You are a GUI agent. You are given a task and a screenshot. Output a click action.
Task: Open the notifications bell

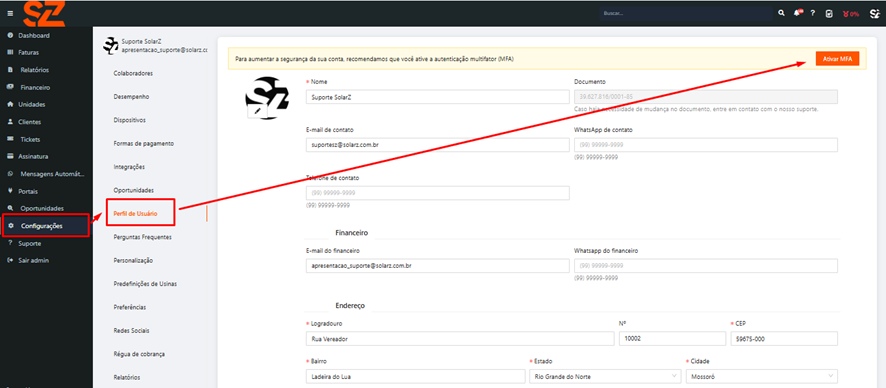pos(798,13)
